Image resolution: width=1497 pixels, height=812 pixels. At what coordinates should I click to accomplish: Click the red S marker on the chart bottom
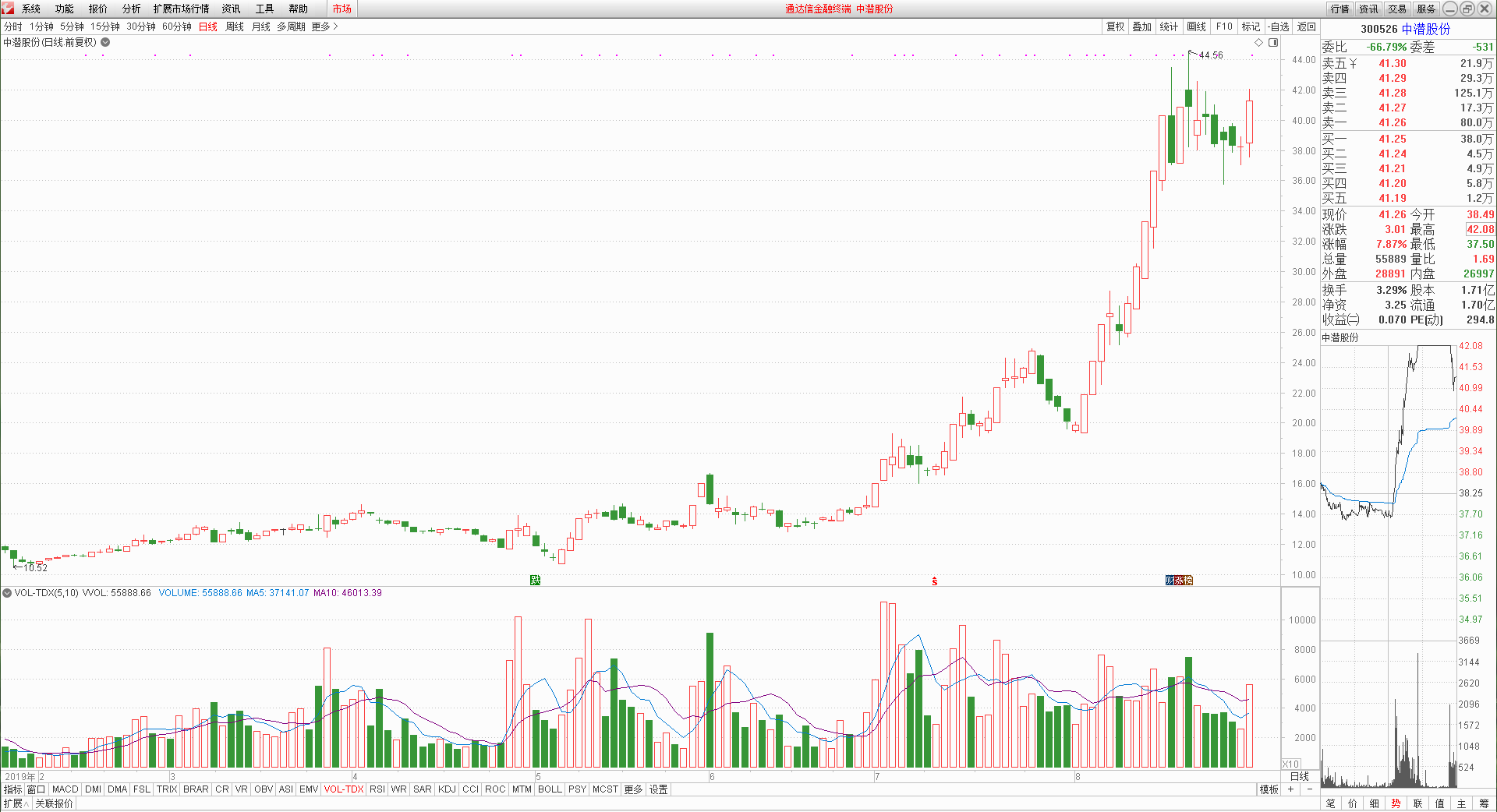click(x=934, y=581)
